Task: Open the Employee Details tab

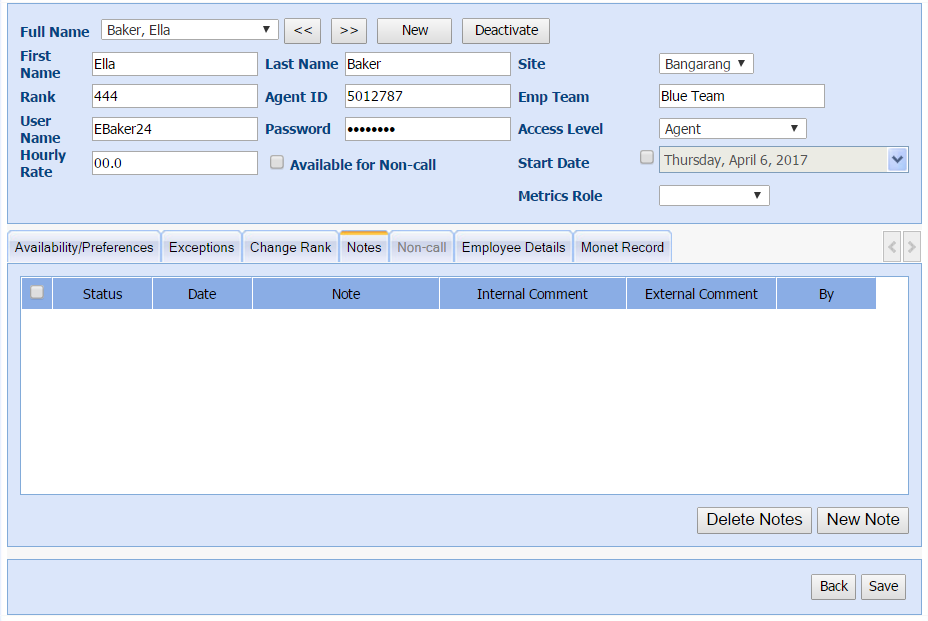Action: point(513,248)
